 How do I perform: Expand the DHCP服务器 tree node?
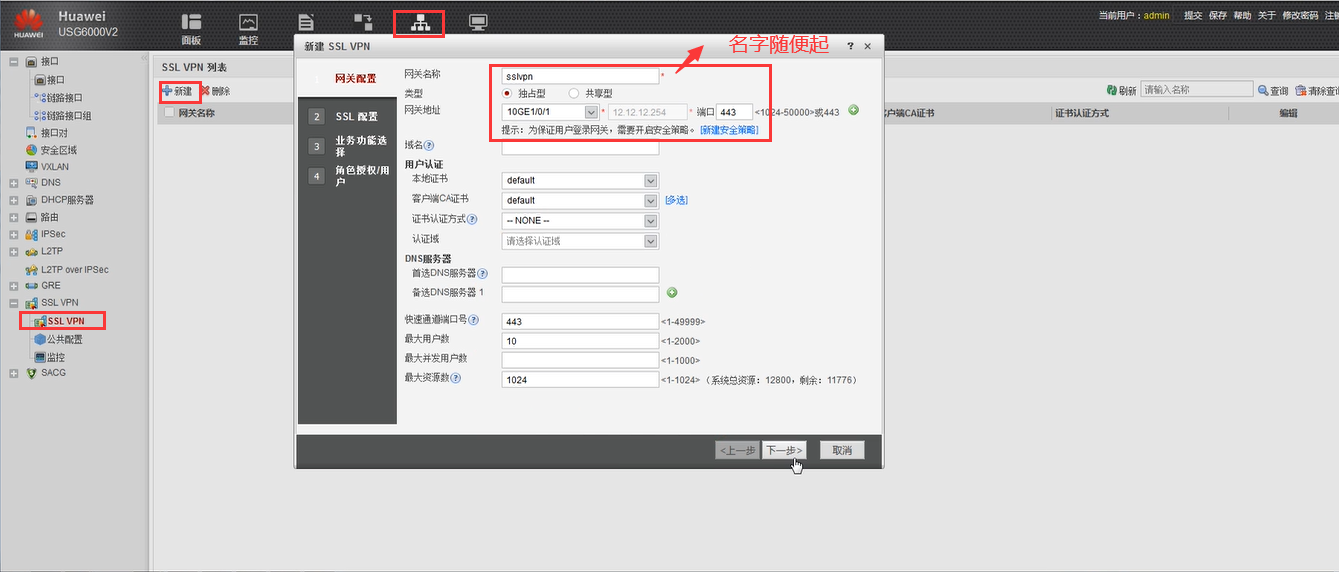[13, 200]
